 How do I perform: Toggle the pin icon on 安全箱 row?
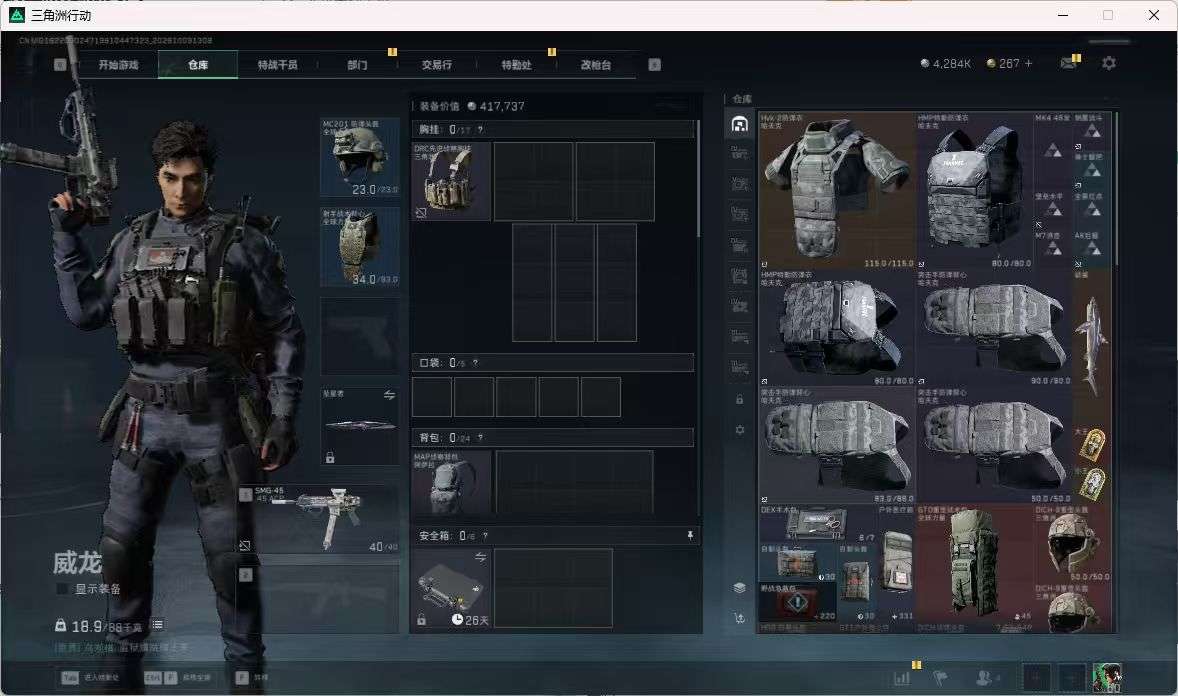[690, 535]
